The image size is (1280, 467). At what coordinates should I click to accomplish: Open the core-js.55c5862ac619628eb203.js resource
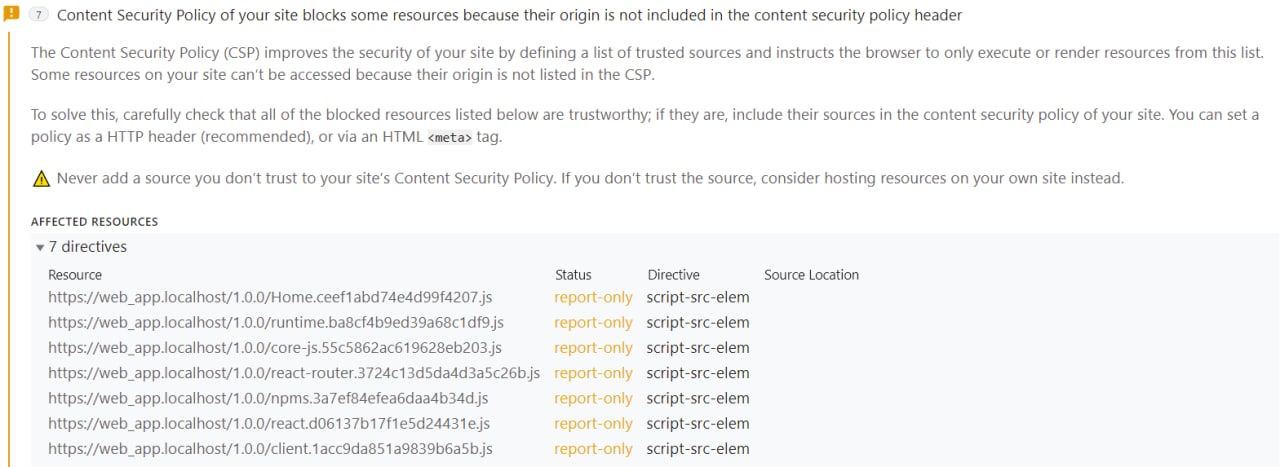click(274, 348)
